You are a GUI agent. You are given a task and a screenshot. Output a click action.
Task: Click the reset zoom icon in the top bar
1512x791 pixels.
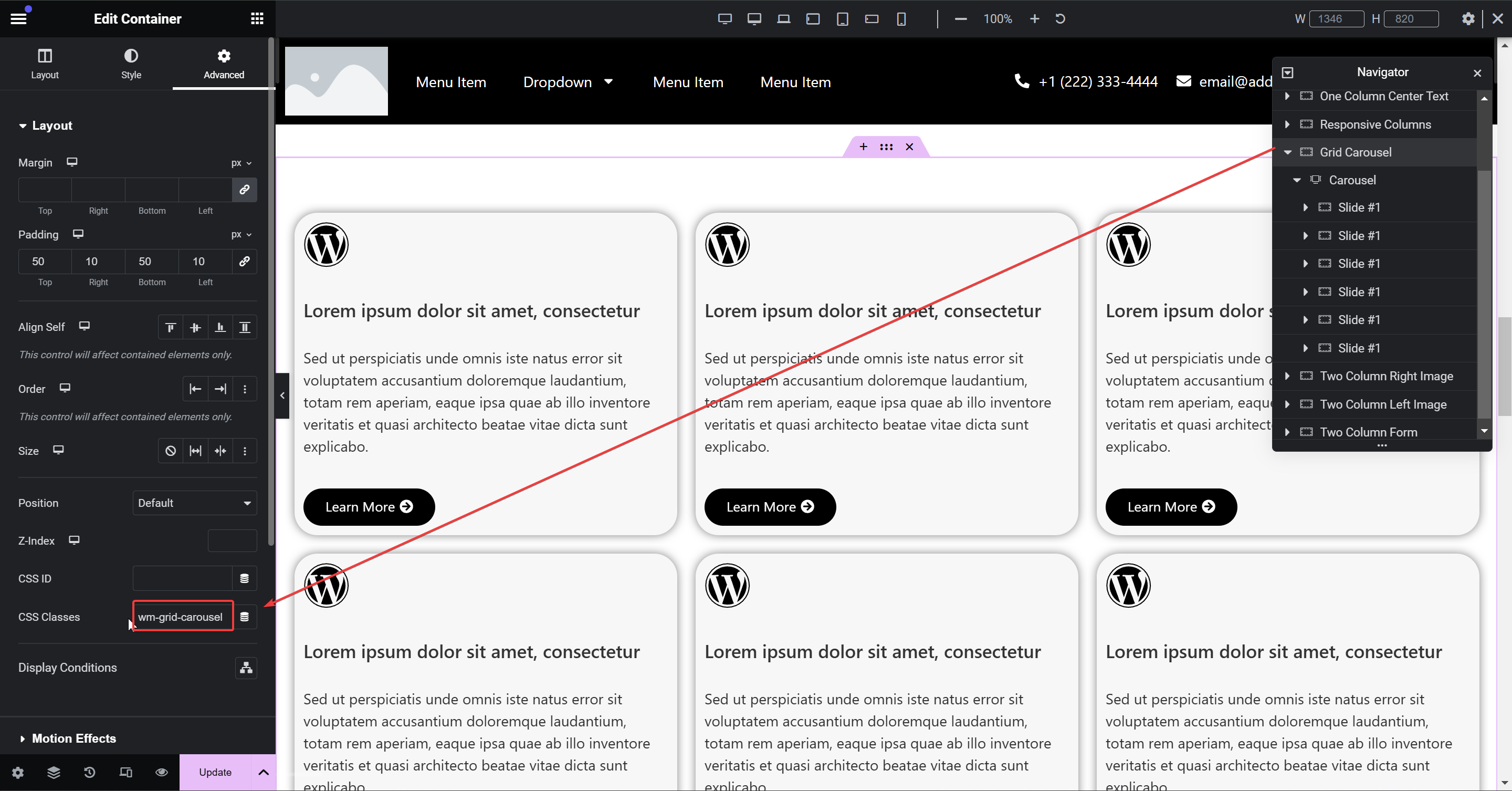(x=1060, y=19)
